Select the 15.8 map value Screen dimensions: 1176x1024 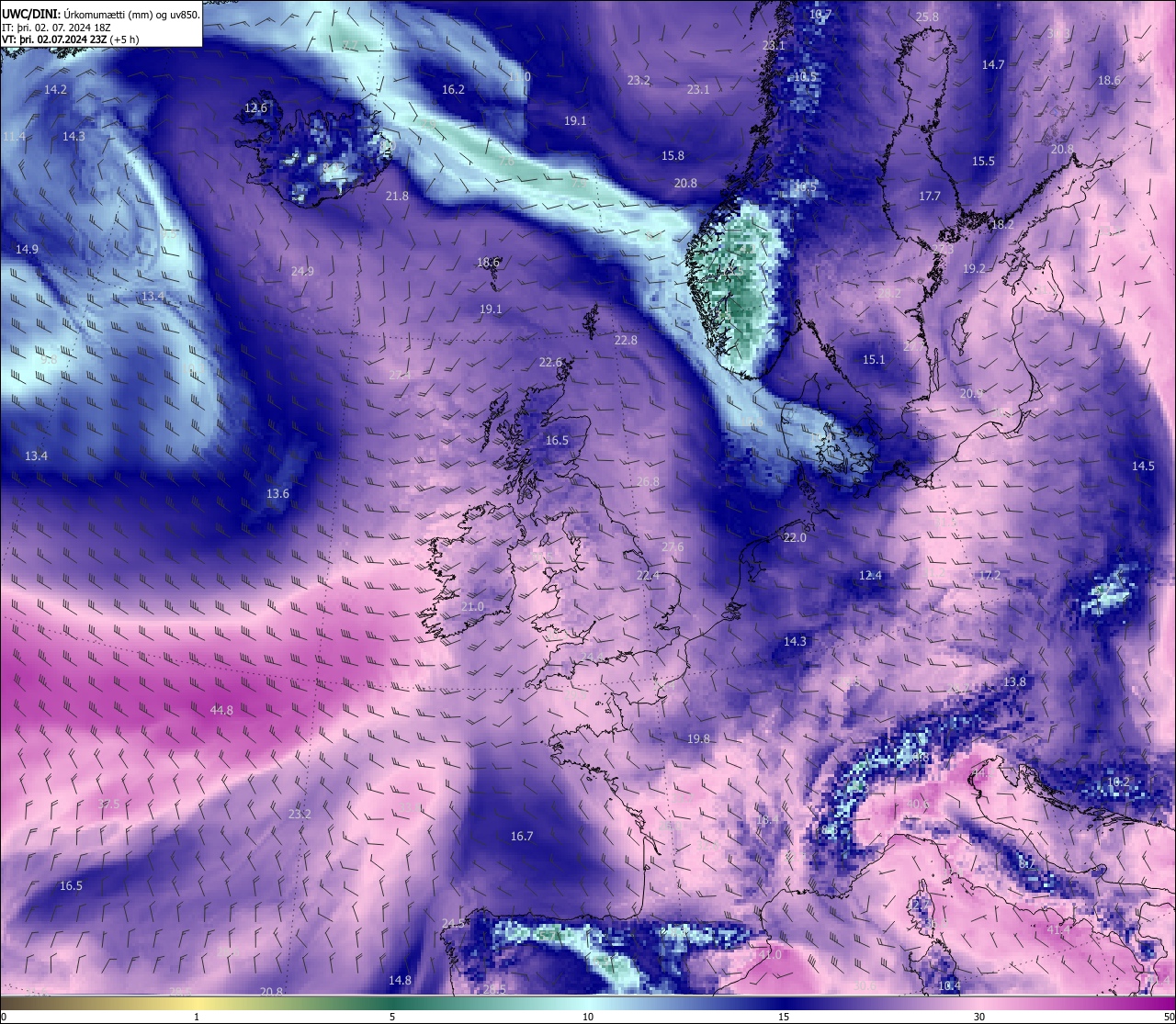click(x=673, y=156)
